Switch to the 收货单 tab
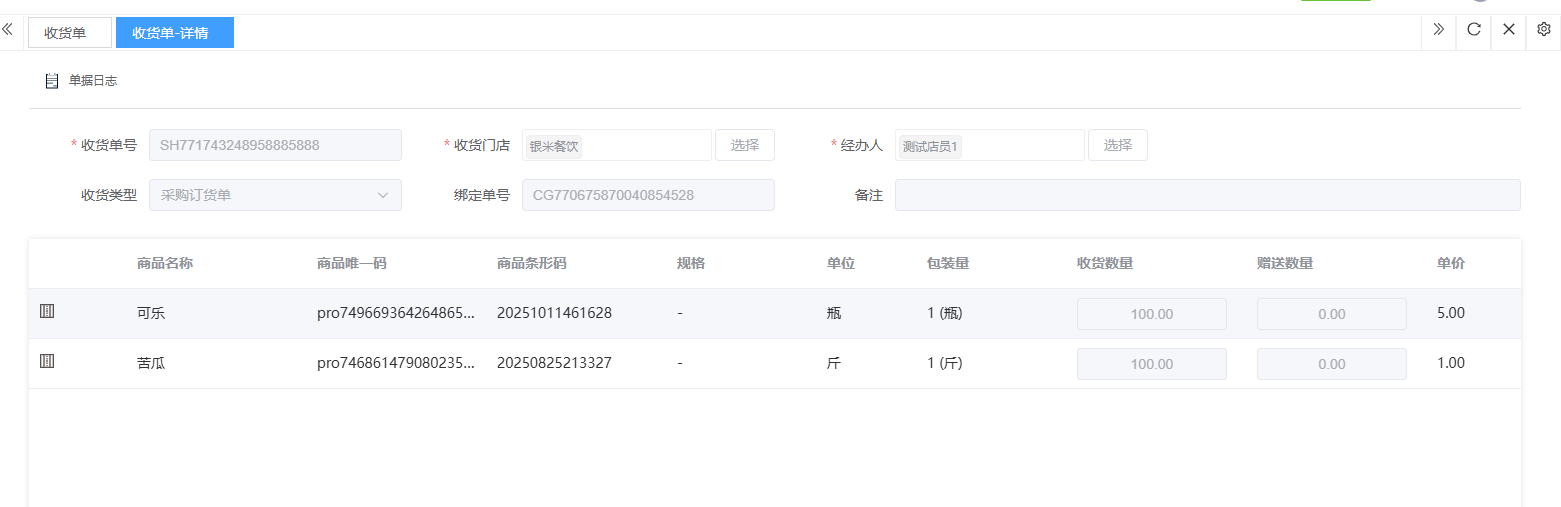The image size is (1561, 507). (65, 33)
